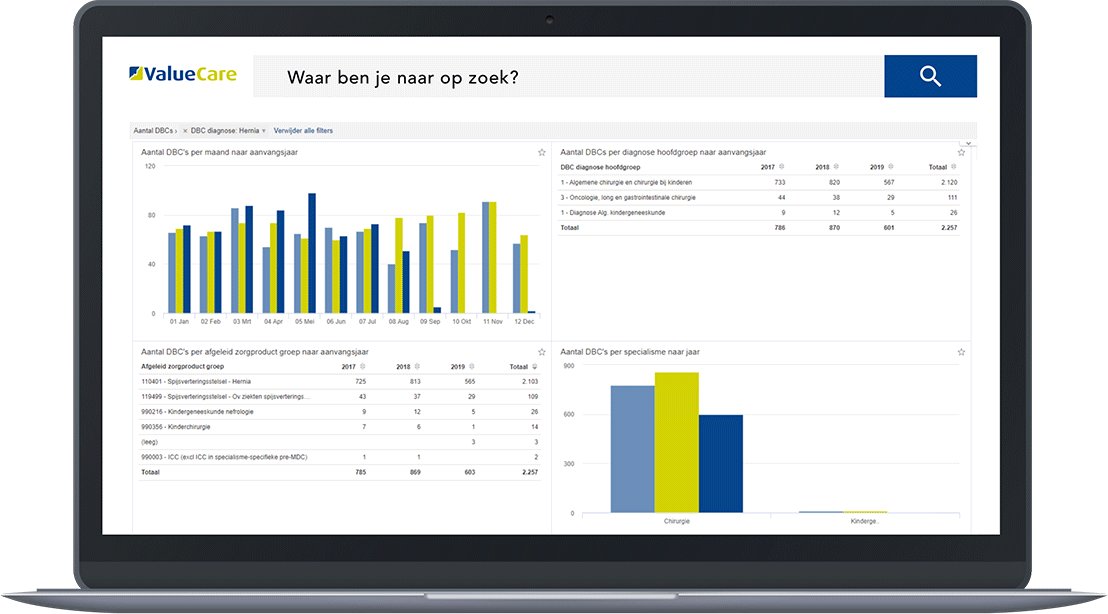This screenshot has width=1108, height=614.
Task: Expand the Aantal DBCs breadcrumb arrow
Action: (x=176, y=131)
